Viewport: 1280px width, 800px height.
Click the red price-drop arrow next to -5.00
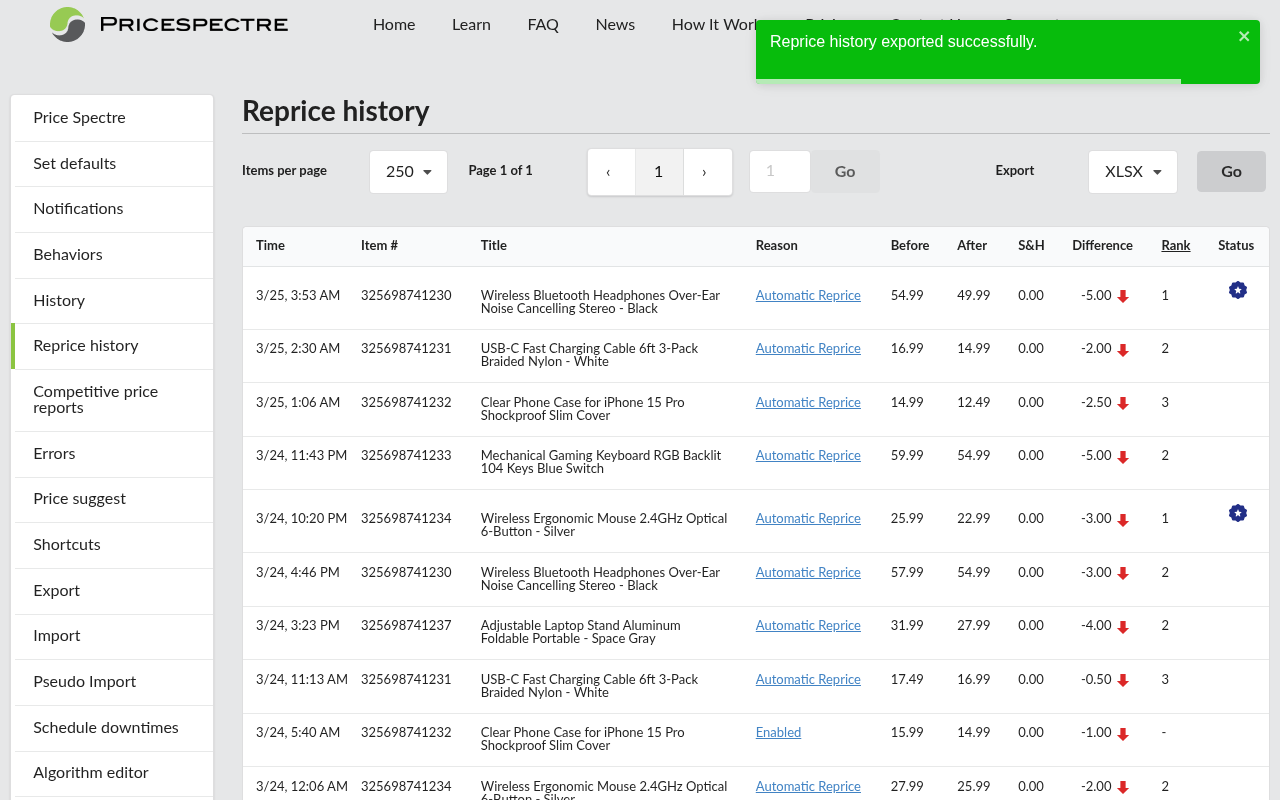pos(1124,295)
